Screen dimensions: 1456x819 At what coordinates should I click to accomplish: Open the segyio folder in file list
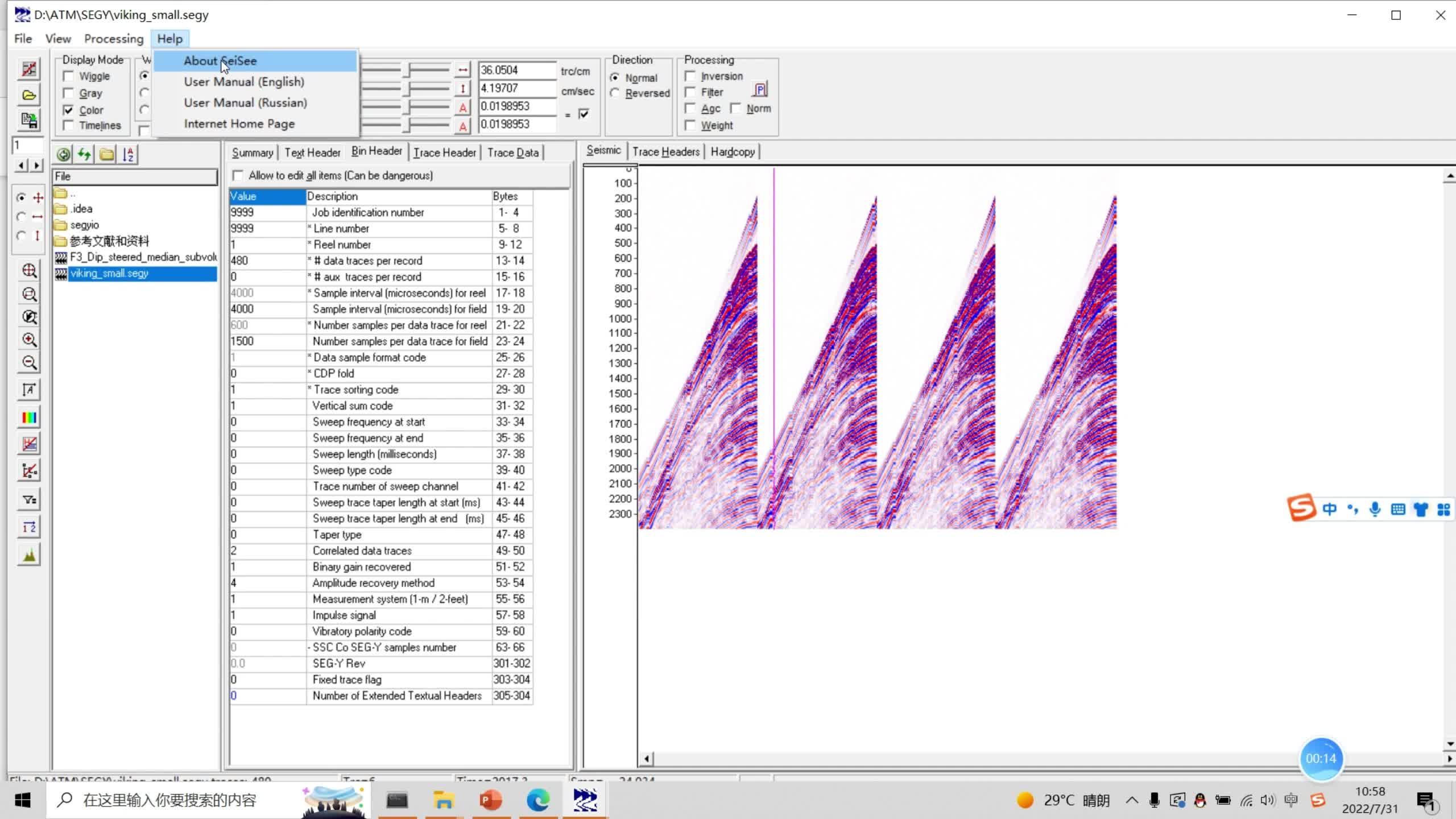coord(84,225)
